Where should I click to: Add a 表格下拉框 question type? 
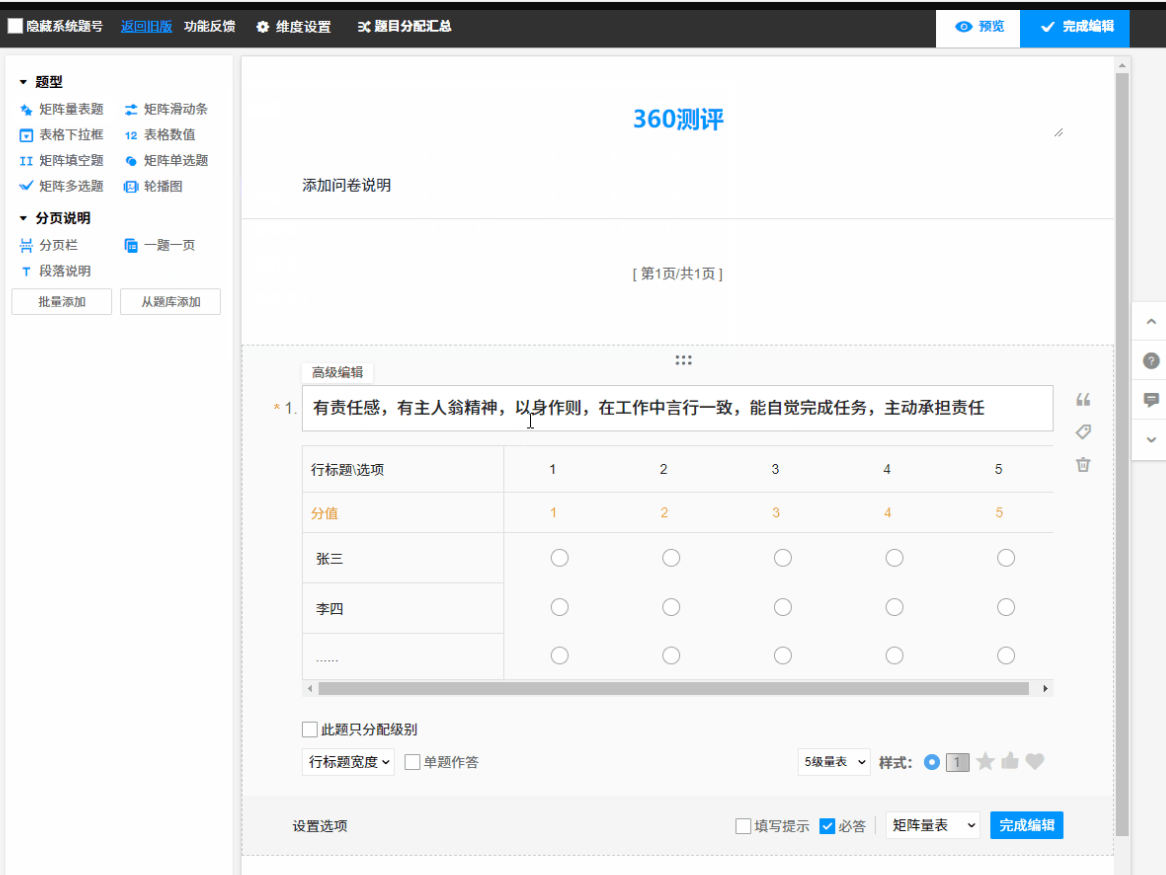[62, 135]
